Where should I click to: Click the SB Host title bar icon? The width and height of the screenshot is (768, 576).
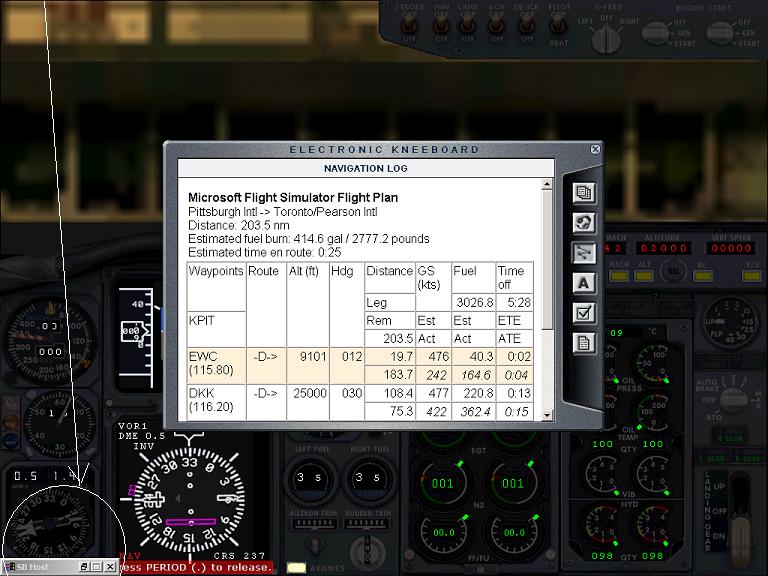click(x=9, y=567)
